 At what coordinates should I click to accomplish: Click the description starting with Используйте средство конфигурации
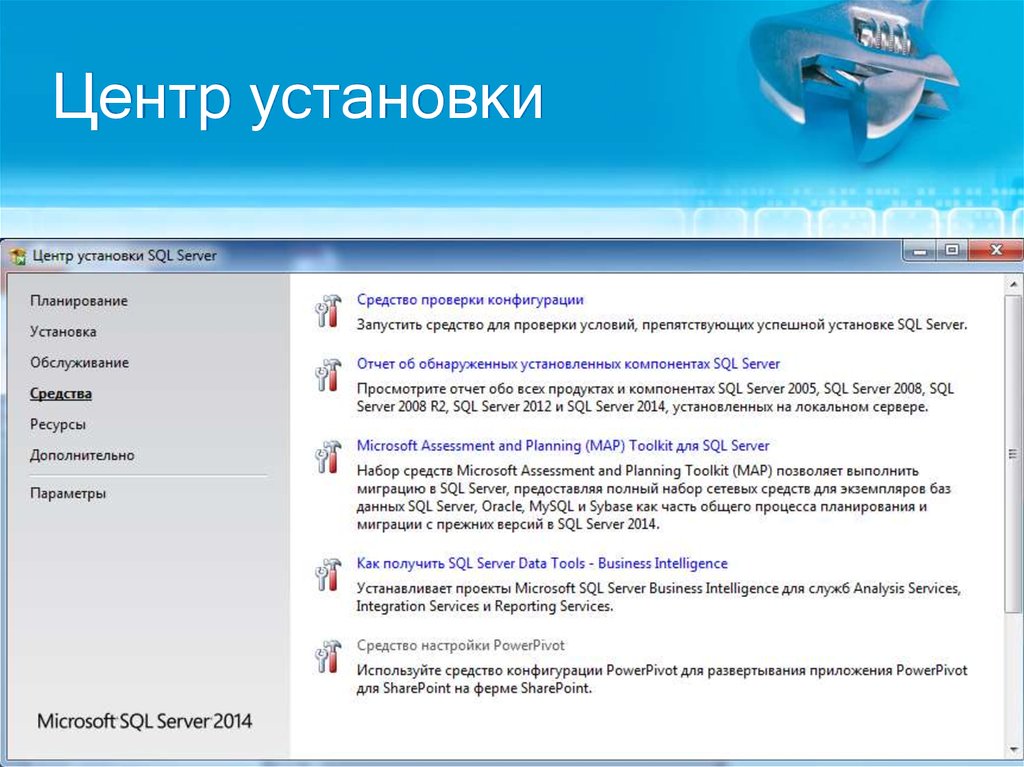click(662, 679)
